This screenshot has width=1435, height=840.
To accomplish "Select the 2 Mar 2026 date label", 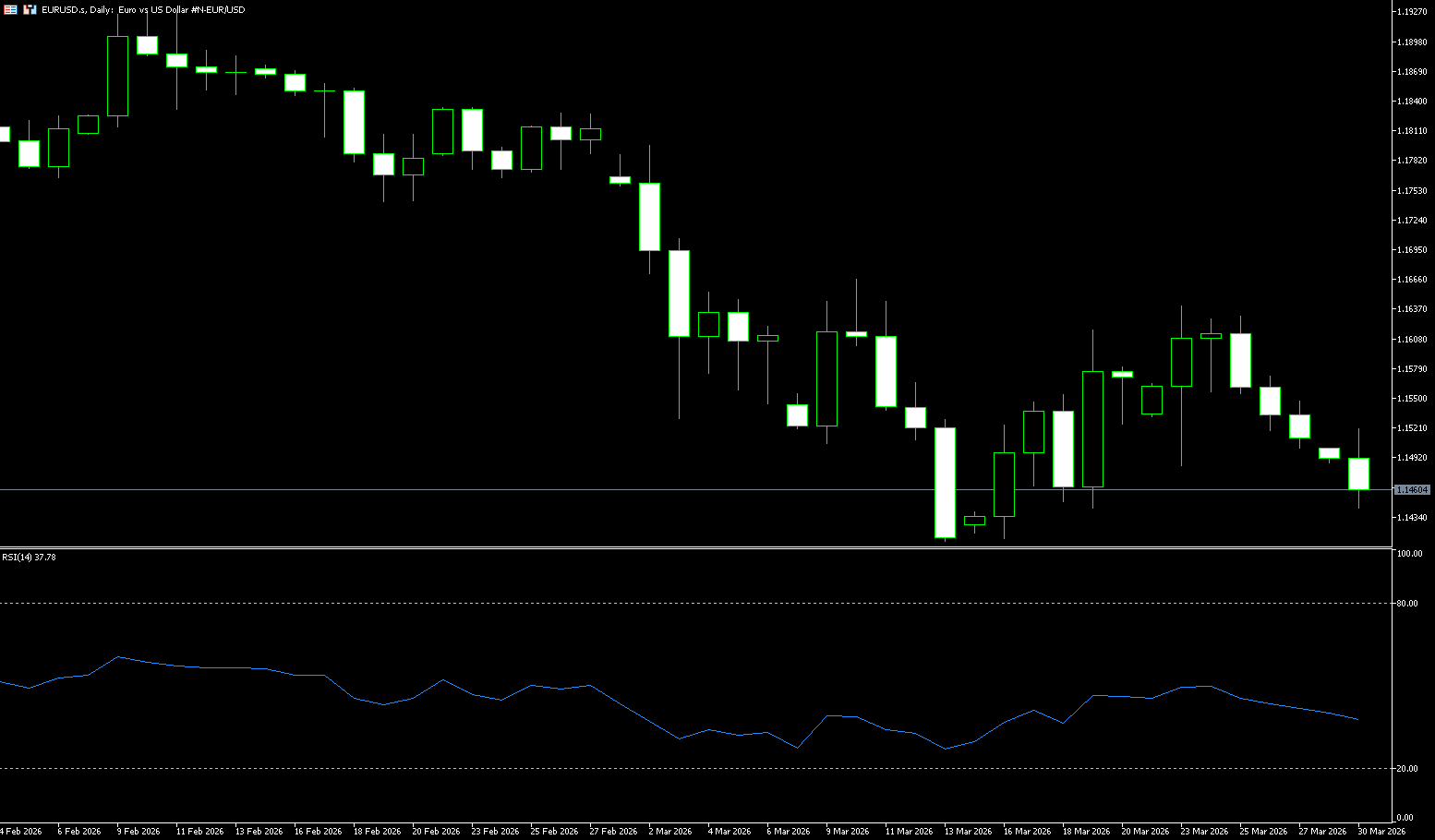I will [x=670, y=832].
